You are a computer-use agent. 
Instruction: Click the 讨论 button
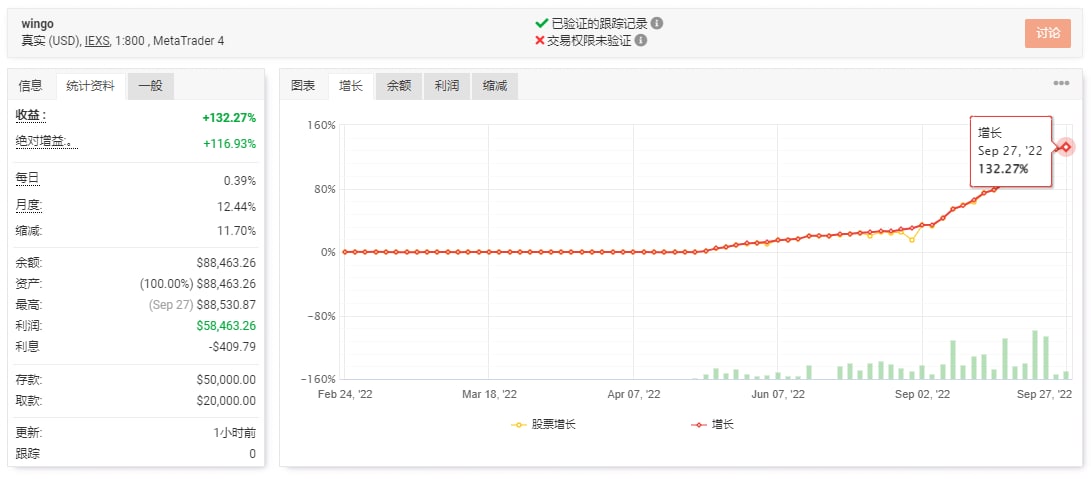pyautogui.click(x=1048, y=33)
